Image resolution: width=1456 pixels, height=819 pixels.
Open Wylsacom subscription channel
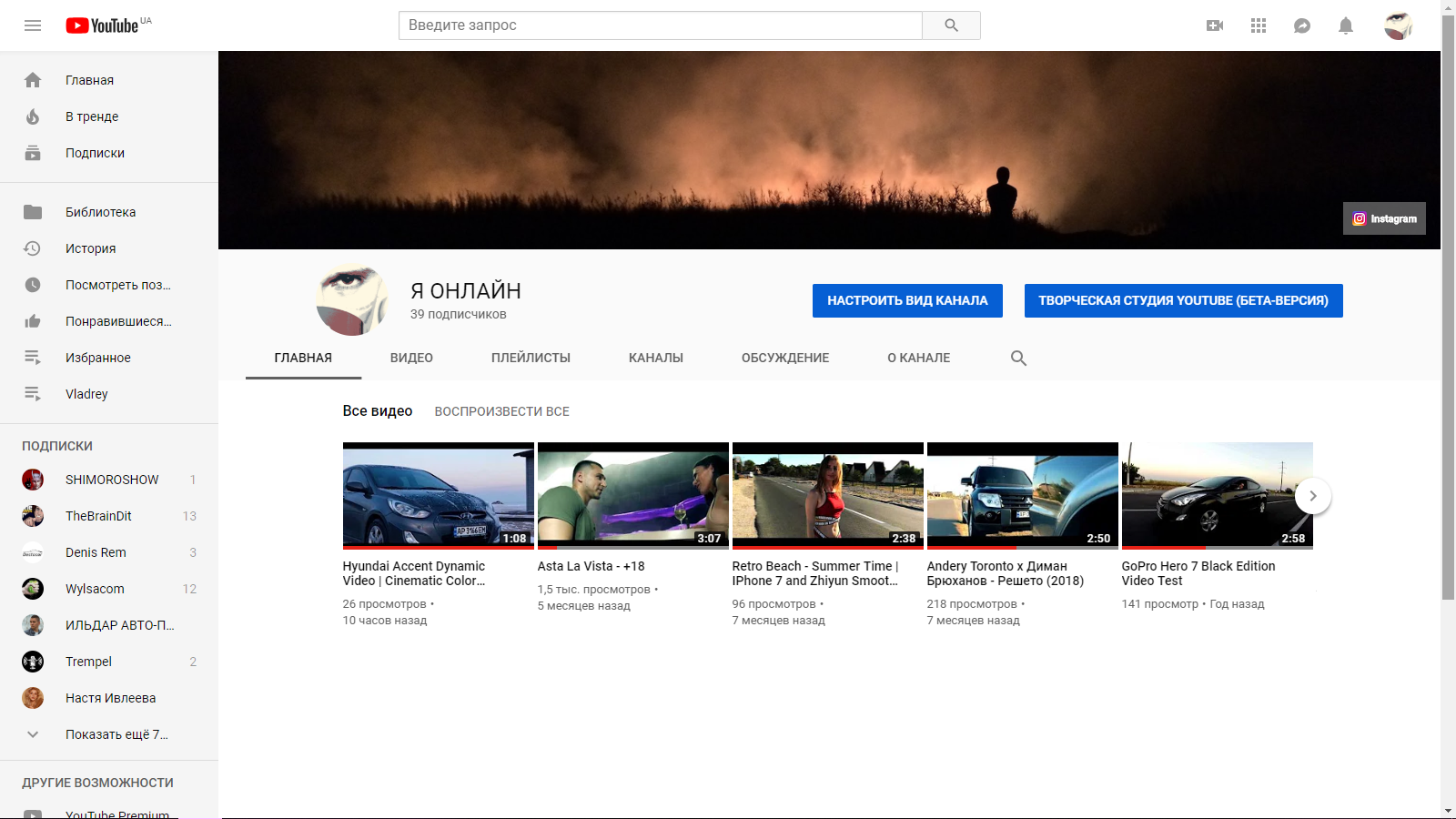click(x=109, y=589)
